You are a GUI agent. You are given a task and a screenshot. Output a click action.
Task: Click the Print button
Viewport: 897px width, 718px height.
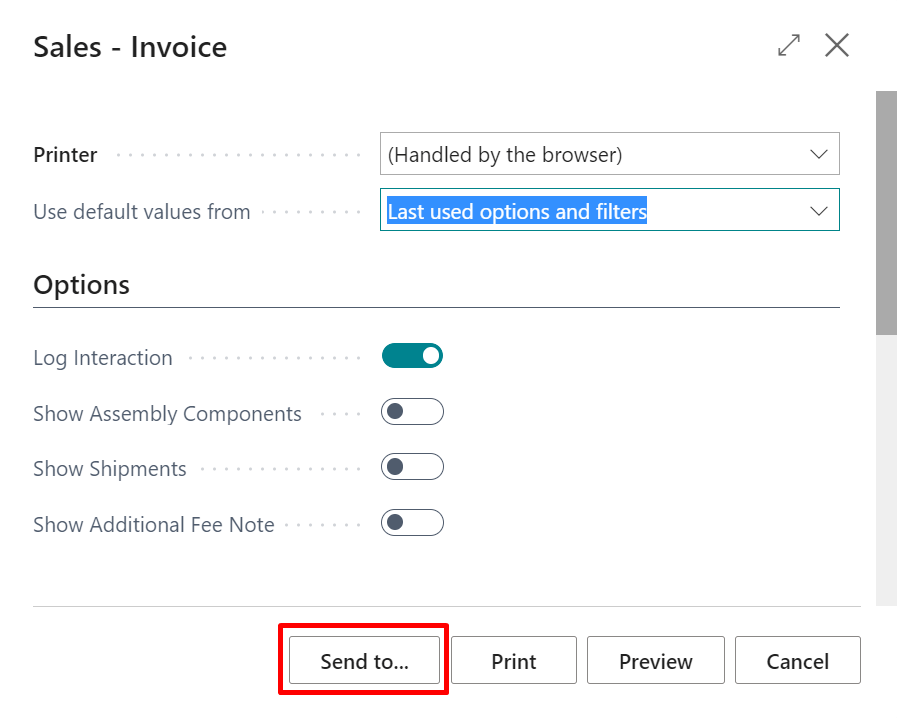coord(513,660)
